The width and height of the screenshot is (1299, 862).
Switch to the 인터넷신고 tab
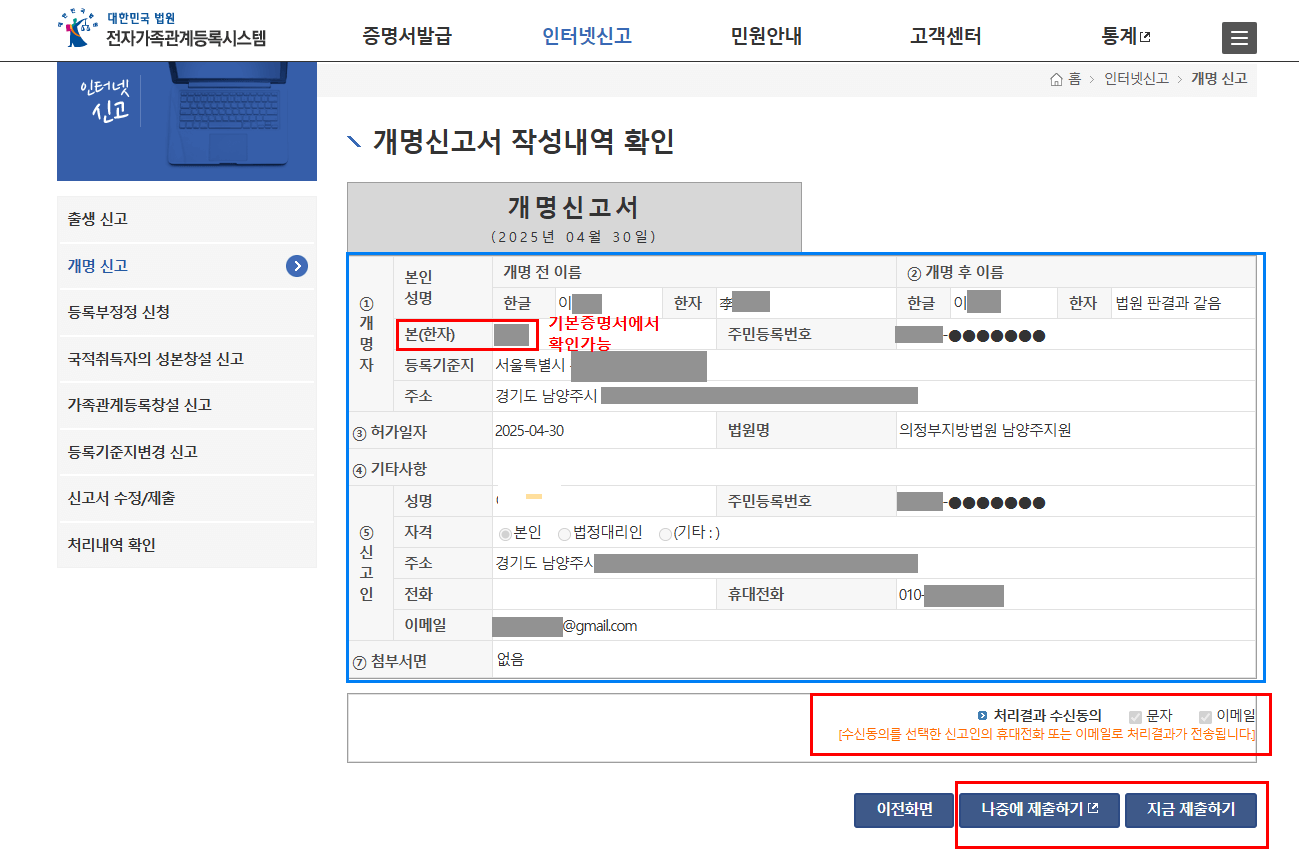click(x=585, y=35)
